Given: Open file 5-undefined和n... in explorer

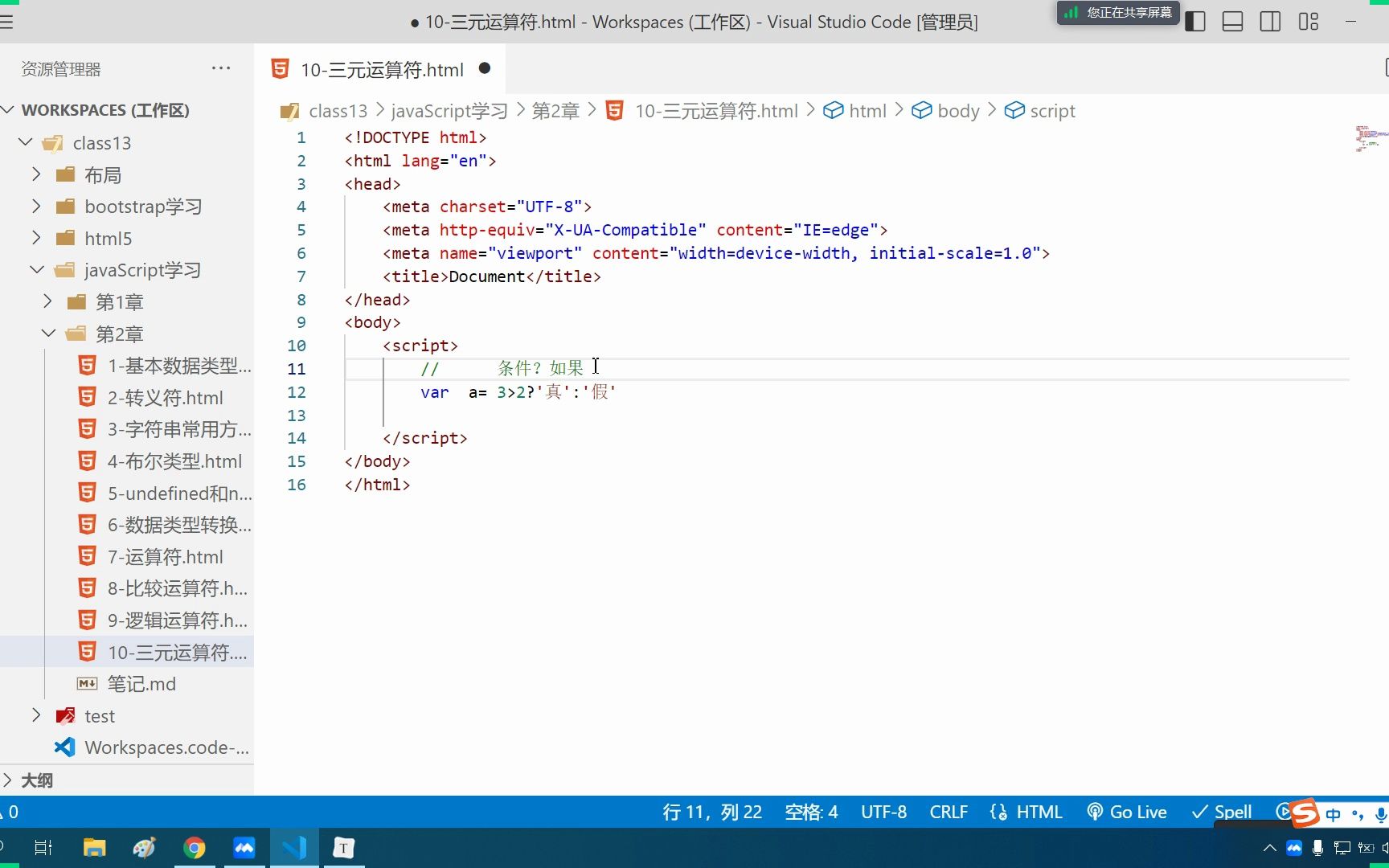Looking at the screenshot, I should [164, 493].
